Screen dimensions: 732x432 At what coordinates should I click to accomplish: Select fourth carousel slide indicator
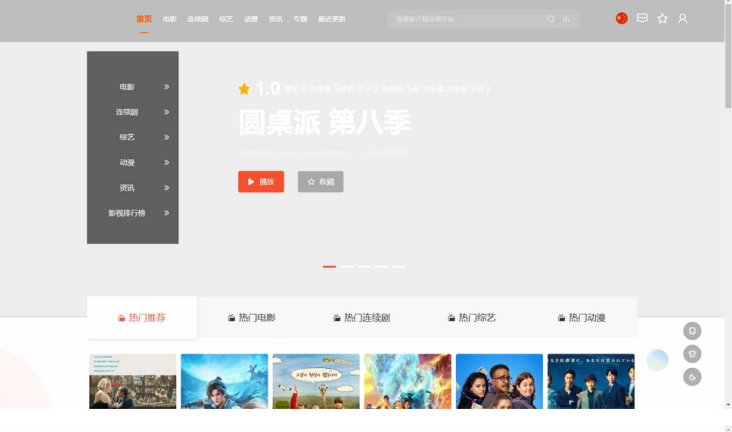(381, 267)
